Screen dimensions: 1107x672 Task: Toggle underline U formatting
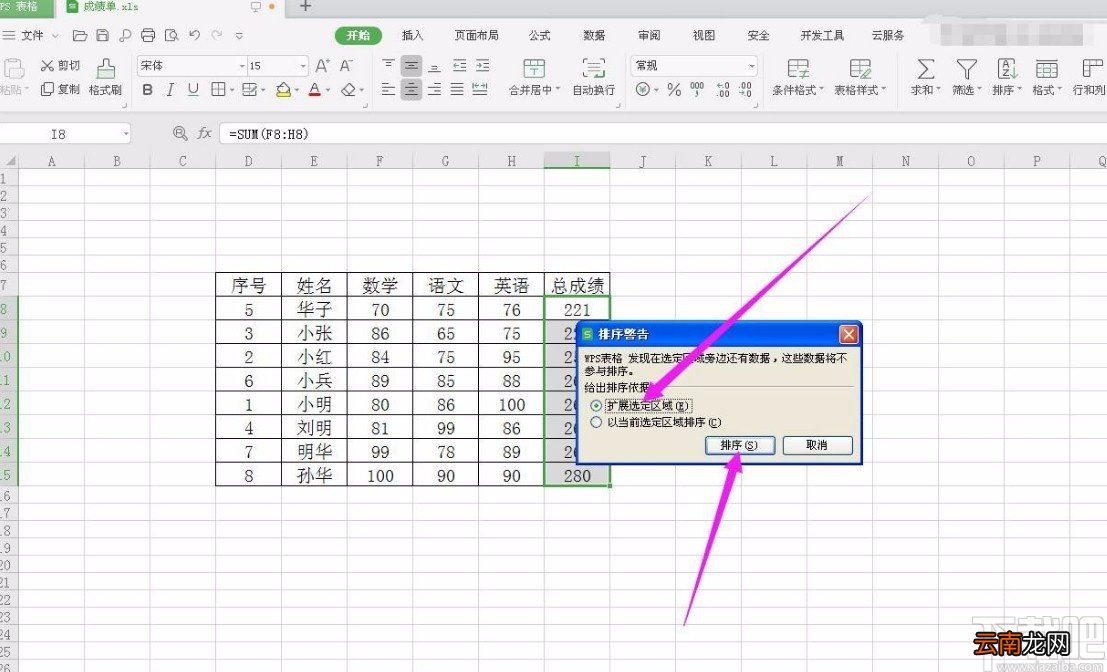(x=193, y=90)
